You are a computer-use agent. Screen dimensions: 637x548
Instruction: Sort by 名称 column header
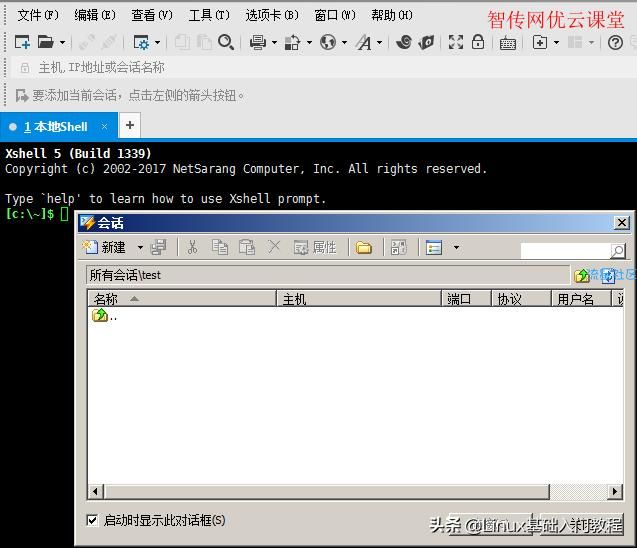coord(182,299)
